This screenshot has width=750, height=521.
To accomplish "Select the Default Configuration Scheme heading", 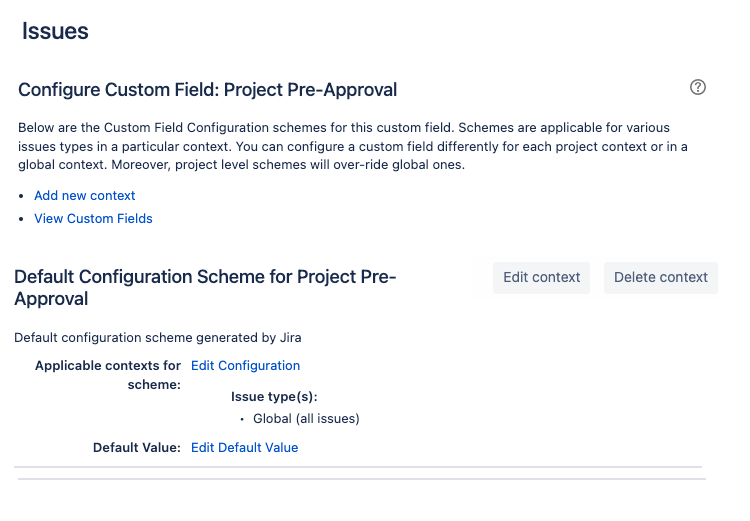I will [x=205, y=288].
